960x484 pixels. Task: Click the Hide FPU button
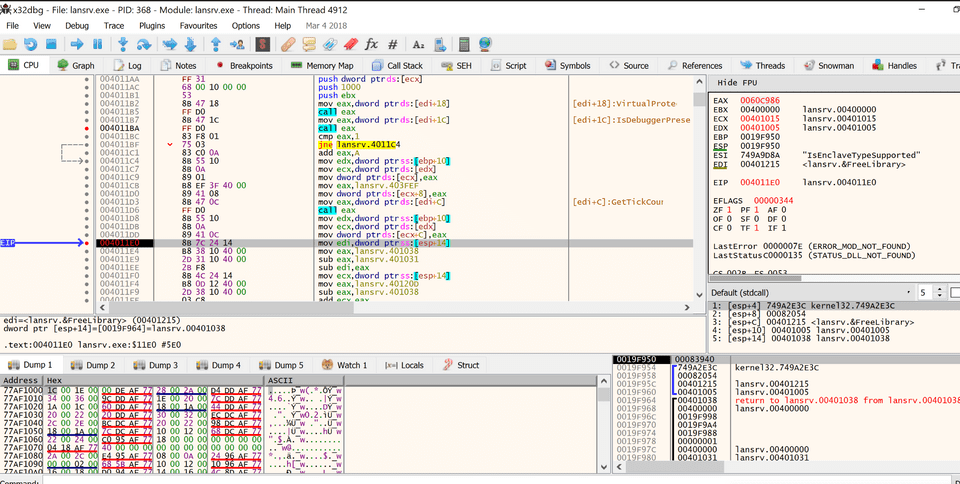(x=737, y=82)
